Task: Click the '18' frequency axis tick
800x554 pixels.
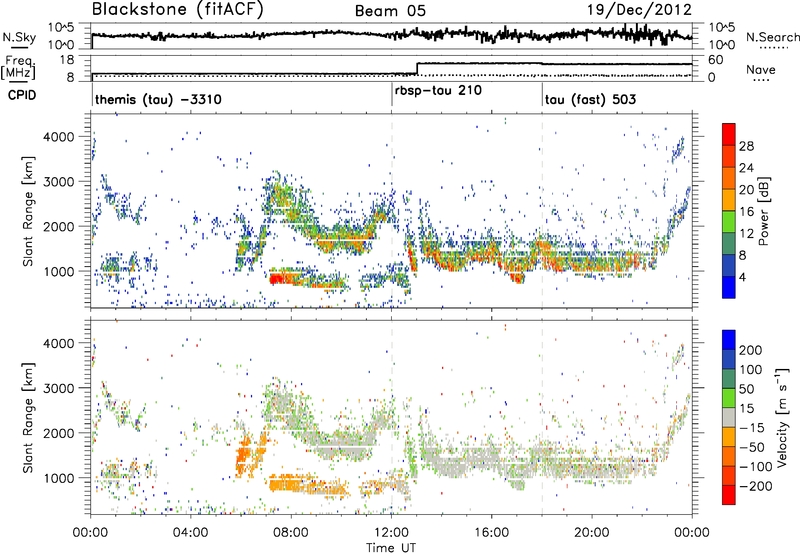Action: 67,60
